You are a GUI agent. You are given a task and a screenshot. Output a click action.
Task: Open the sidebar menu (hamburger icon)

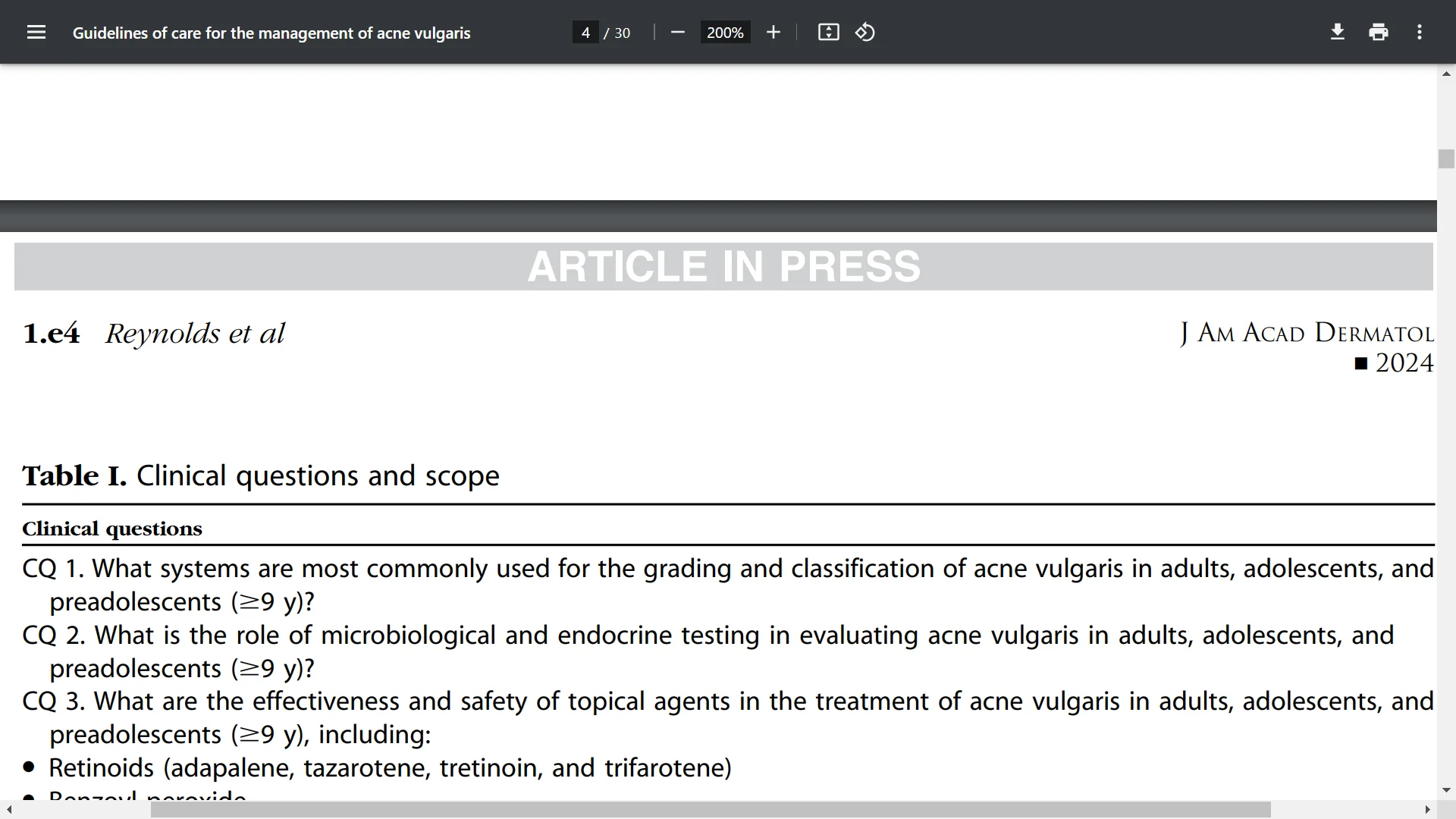[36, 33]
